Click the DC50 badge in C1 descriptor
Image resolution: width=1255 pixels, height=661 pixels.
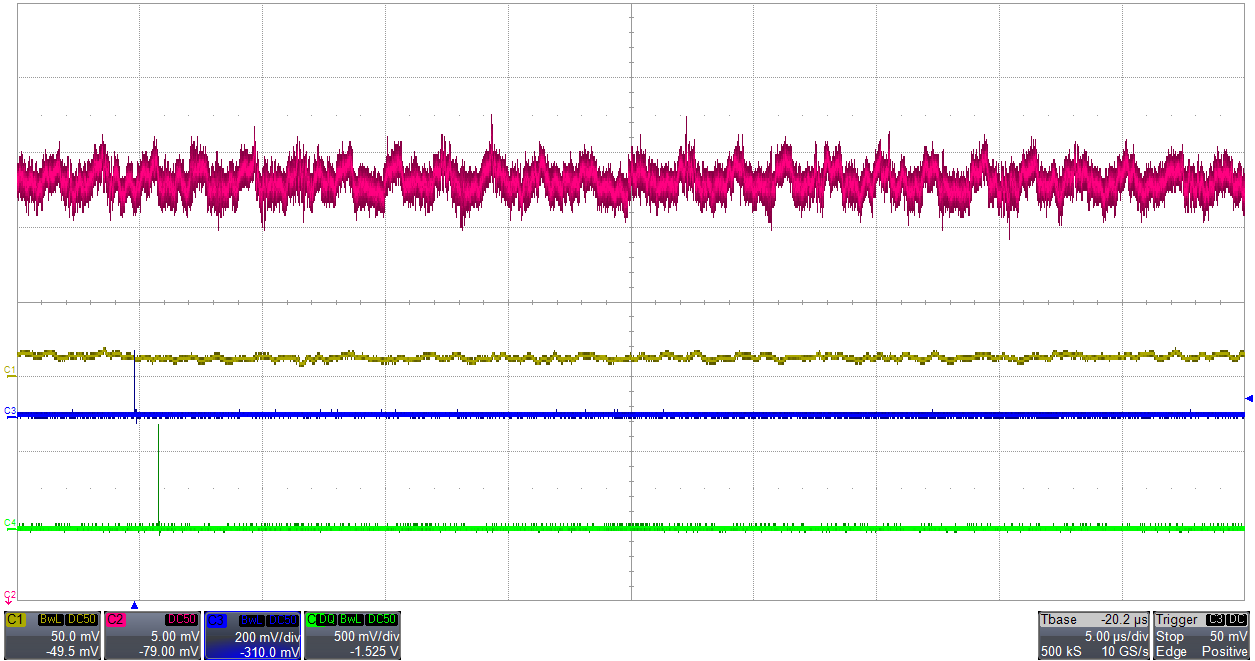[x=81, y=620]
